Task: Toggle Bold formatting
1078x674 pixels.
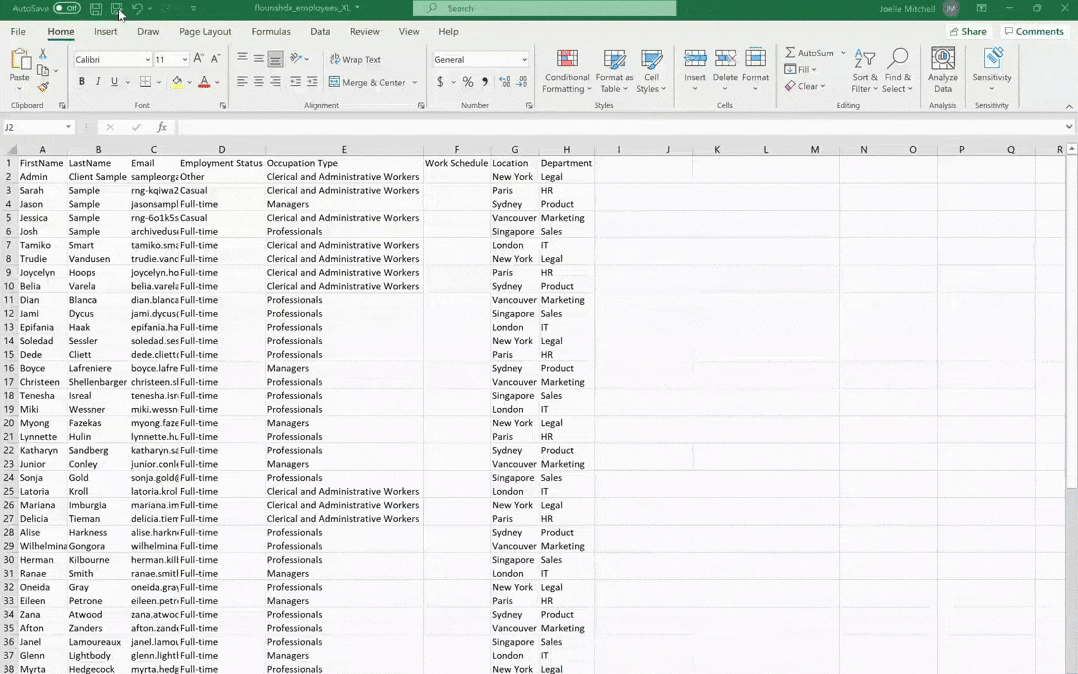Action: (x=81, y=82)
